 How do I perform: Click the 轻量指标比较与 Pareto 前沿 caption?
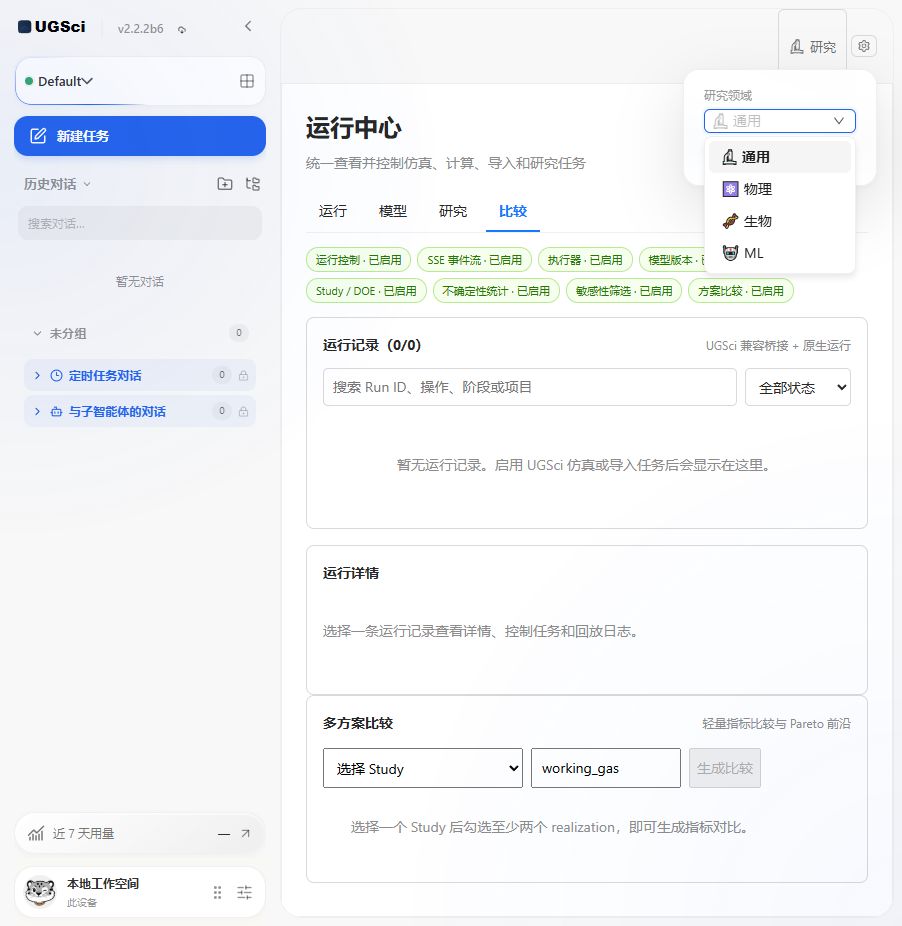pos(776,724)
